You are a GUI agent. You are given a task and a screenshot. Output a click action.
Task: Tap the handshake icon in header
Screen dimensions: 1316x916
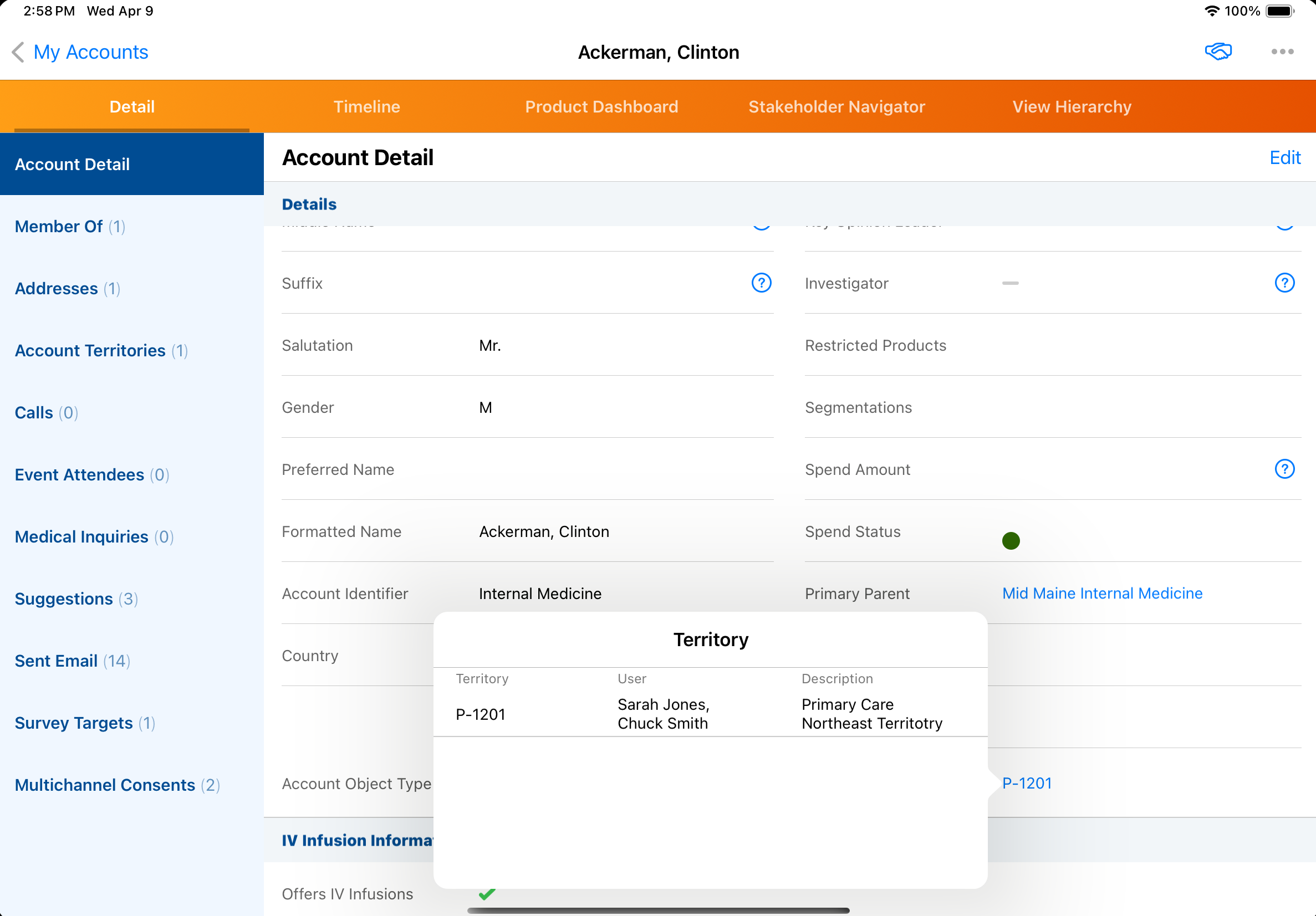pyautogui.click(x=1217, y=52)
